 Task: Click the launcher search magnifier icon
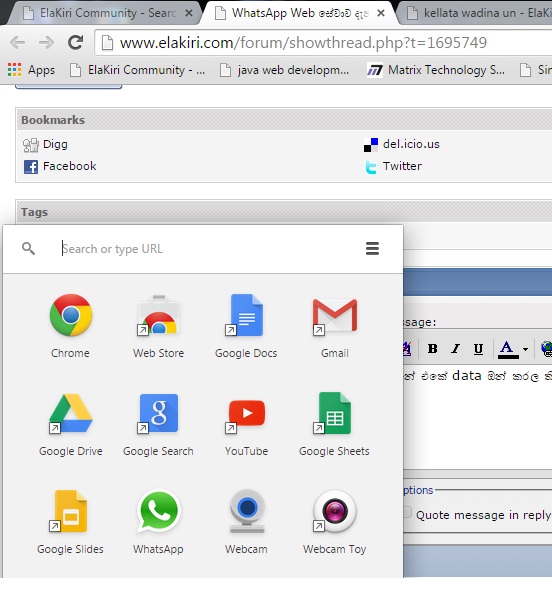coord(28,249)
